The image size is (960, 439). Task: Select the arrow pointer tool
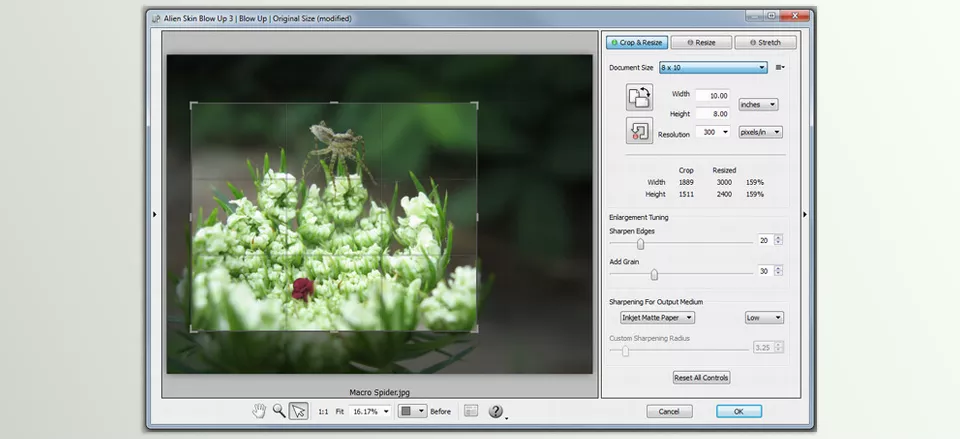pos(298,411)
